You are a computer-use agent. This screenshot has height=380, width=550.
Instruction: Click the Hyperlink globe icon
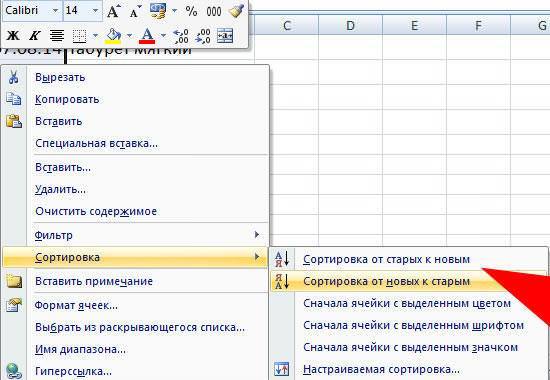coord(14,371)
